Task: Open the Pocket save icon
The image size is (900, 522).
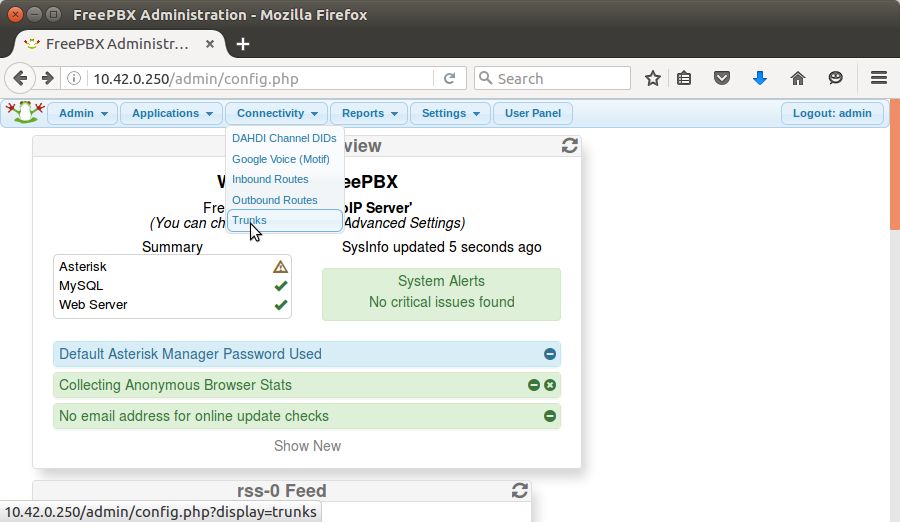Action: (722, 78)
